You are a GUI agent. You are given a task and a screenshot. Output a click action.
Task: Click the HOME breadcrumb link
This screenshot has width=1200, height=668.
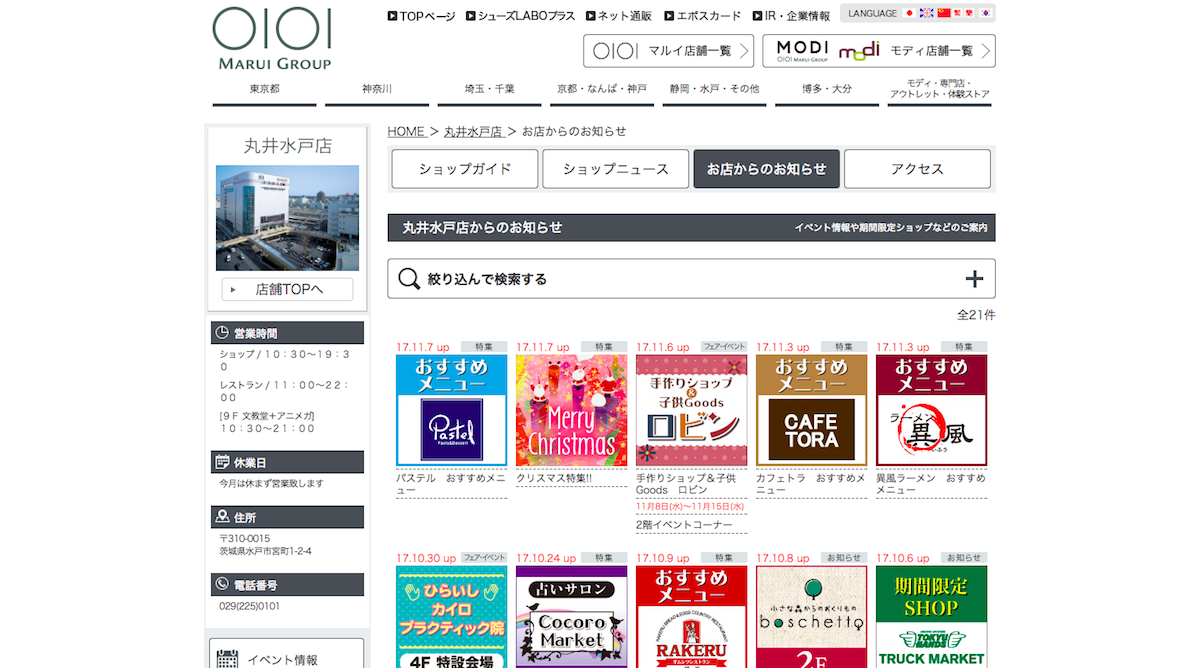click(x=406, y=132)
